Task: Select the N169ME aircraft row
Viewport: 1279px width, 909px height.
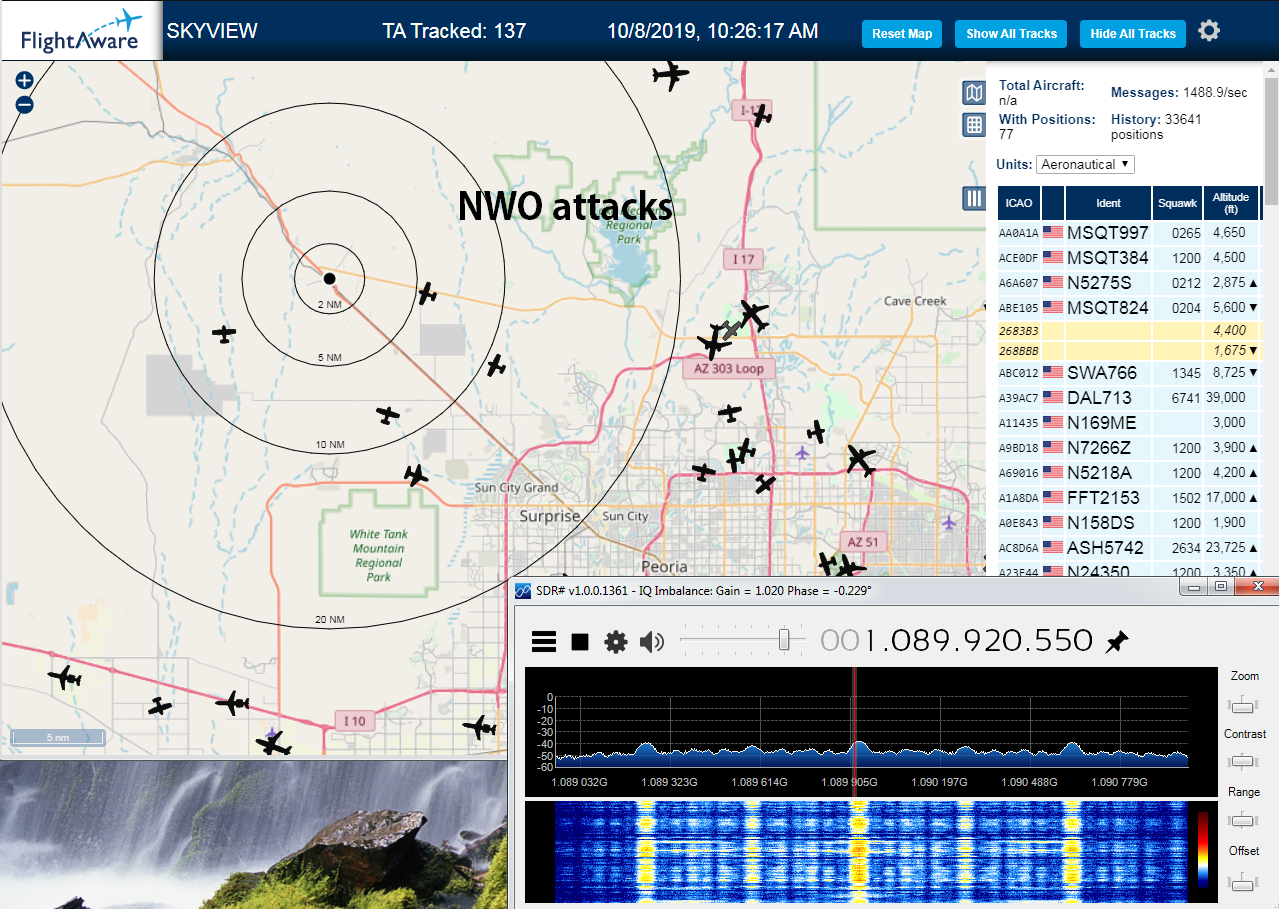Action: click(1128, 423)
